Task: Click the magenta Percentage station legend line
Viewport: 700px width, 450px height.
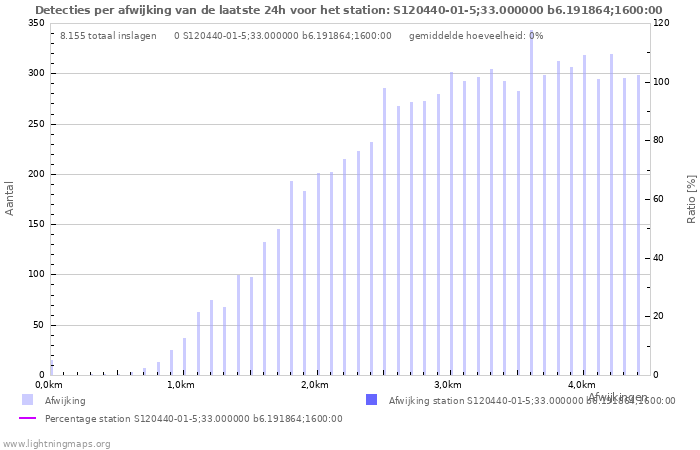Action: point(27,418)
